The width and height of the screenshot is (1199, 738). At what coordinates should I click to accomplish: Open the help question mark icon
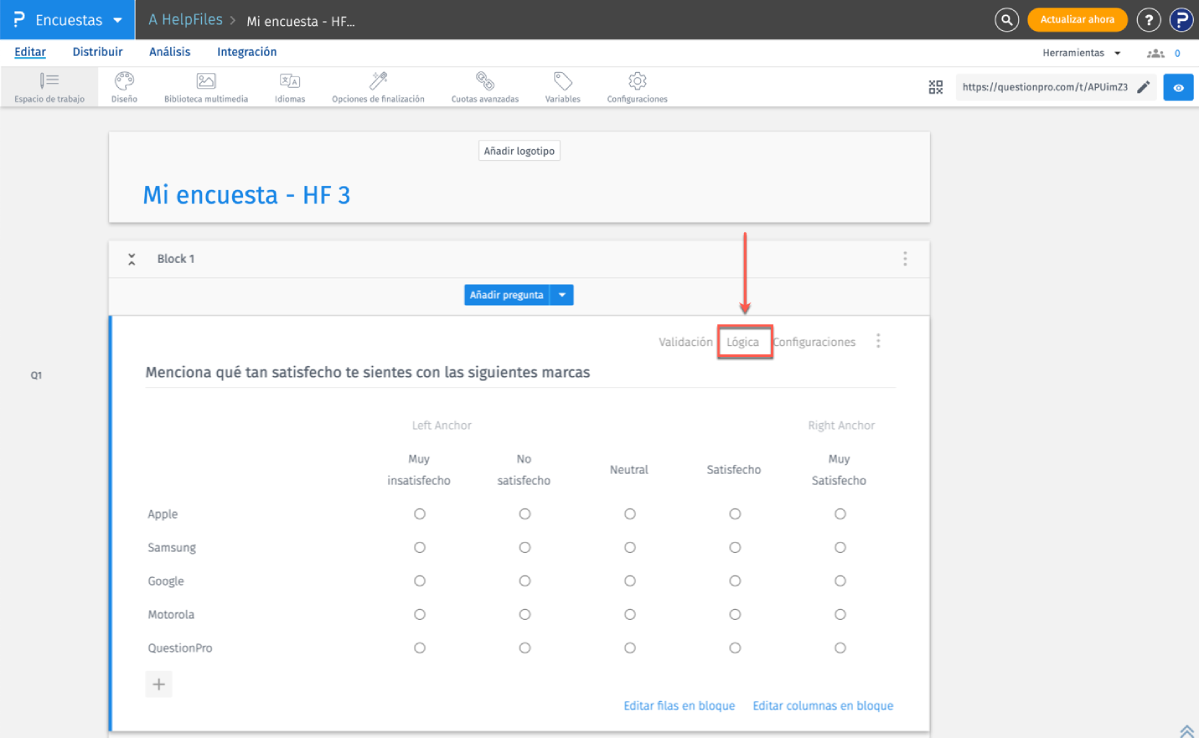pos(1148,20)
